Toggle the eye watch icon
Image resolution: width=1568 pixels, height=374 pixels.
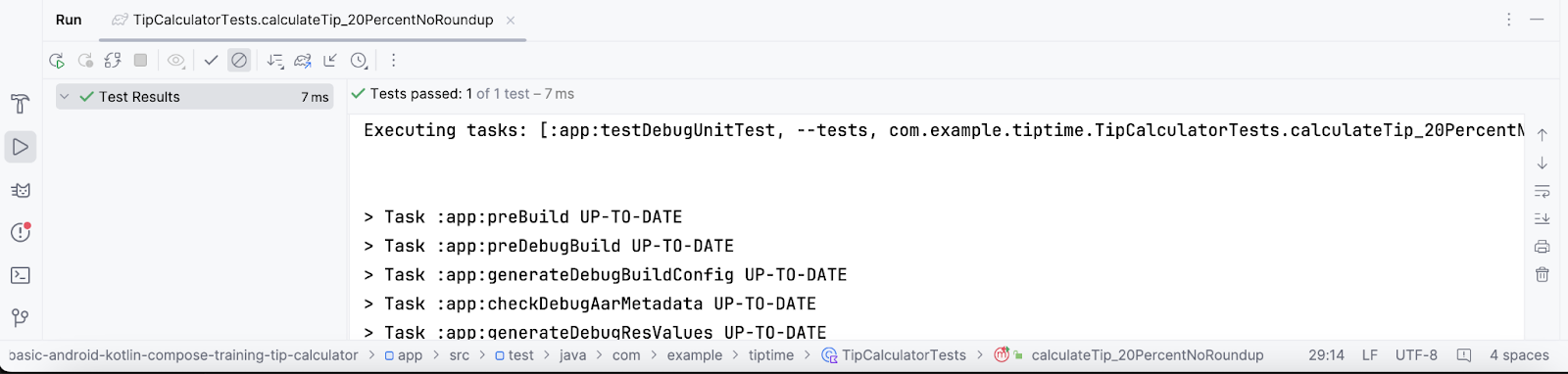(175, 61)
